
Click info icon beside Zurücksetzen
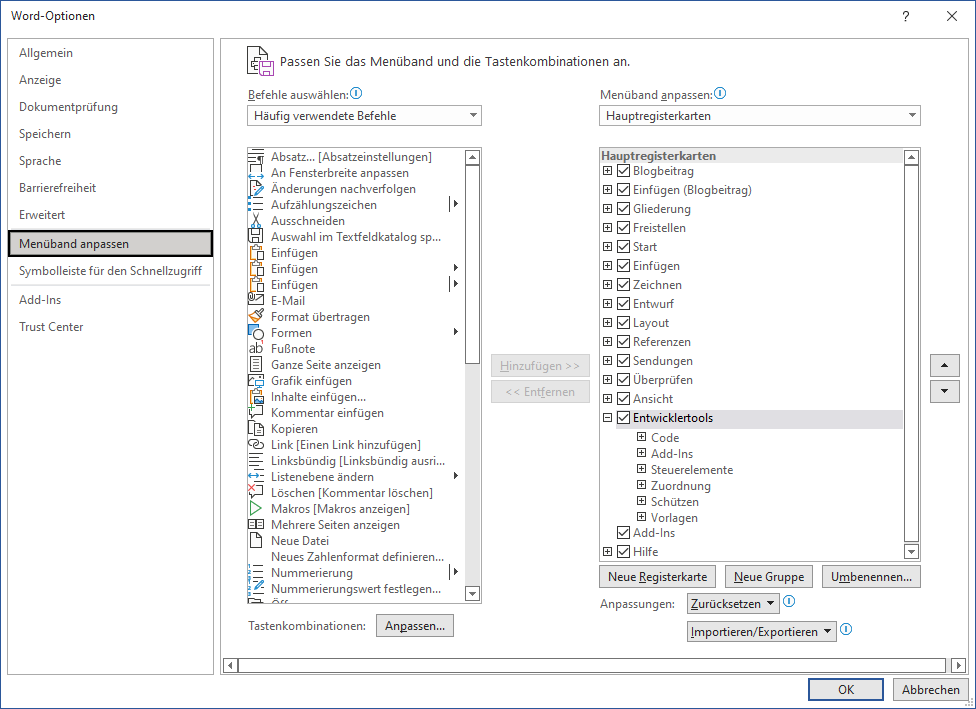789,601
